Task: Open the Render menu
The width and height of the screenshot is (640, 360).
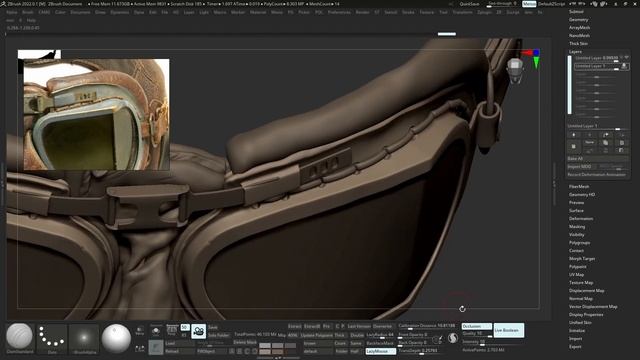Action: (362, 12)
